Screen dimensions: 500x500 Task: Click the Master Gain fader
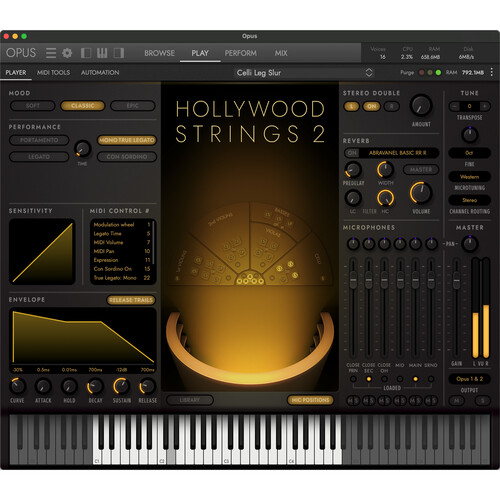(x=456, y=280)
